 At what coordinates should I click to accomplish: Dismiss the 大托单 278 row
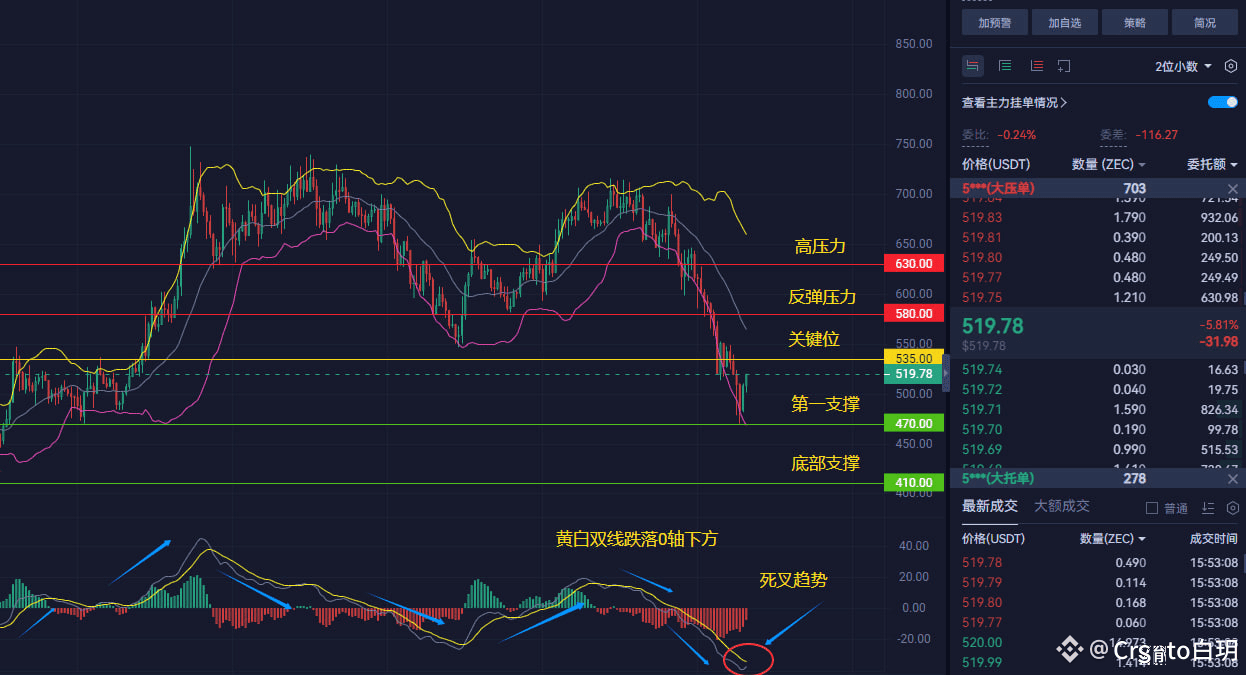(x=1232, y=478)
